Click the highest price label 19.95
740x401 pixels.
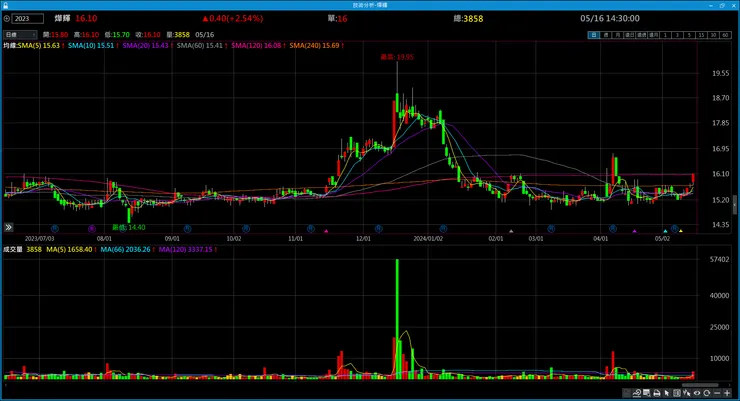point(397,57)
